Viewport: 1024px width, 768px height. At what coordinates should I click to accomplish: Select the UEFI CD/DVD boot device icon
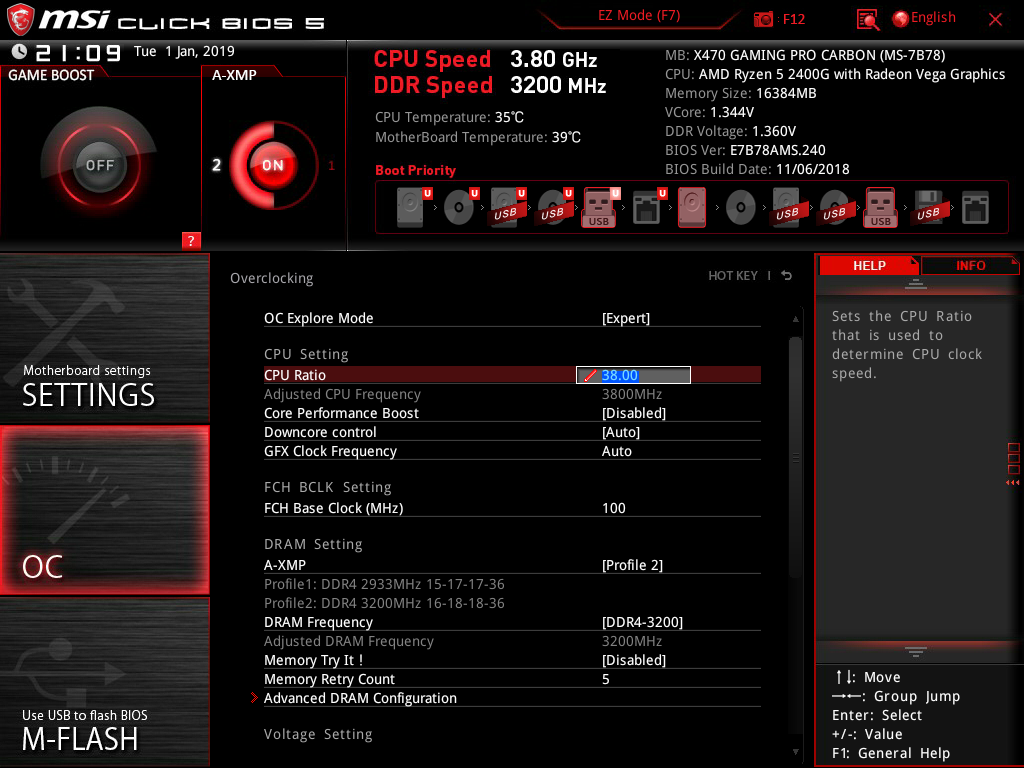pyautogui.click(x=460, y=207)
